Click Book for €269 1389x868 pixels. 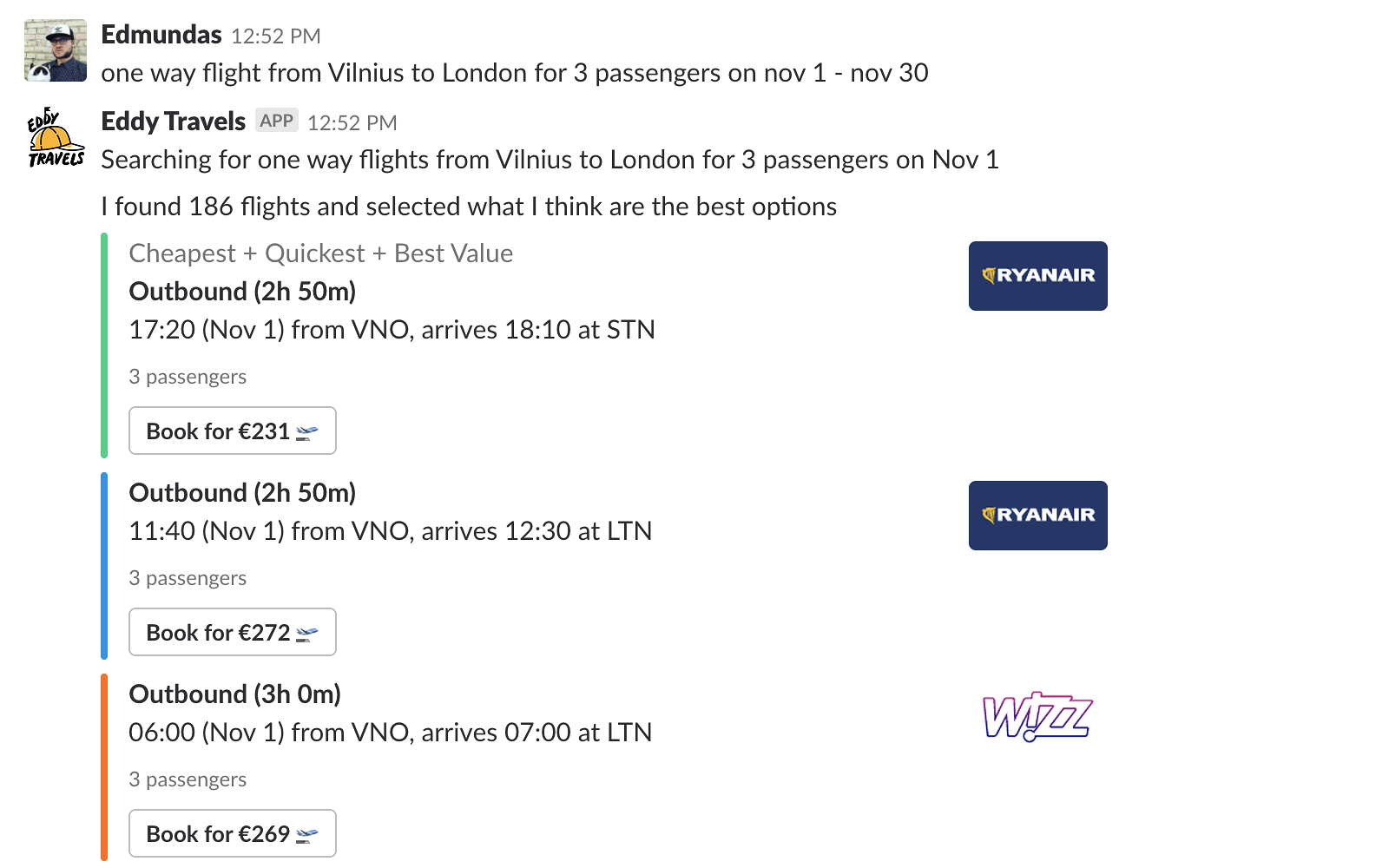point(232,833)
